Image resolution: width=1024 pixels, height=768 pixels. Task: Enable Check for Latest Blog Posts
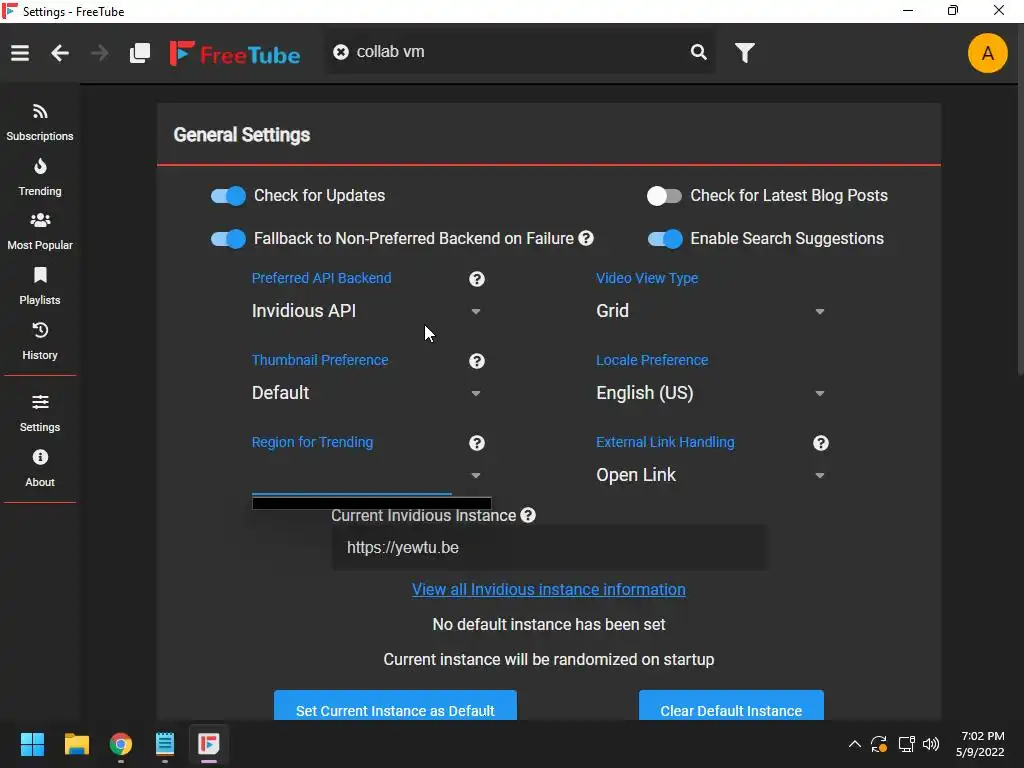pyautogui.click(x=664, y=196)
